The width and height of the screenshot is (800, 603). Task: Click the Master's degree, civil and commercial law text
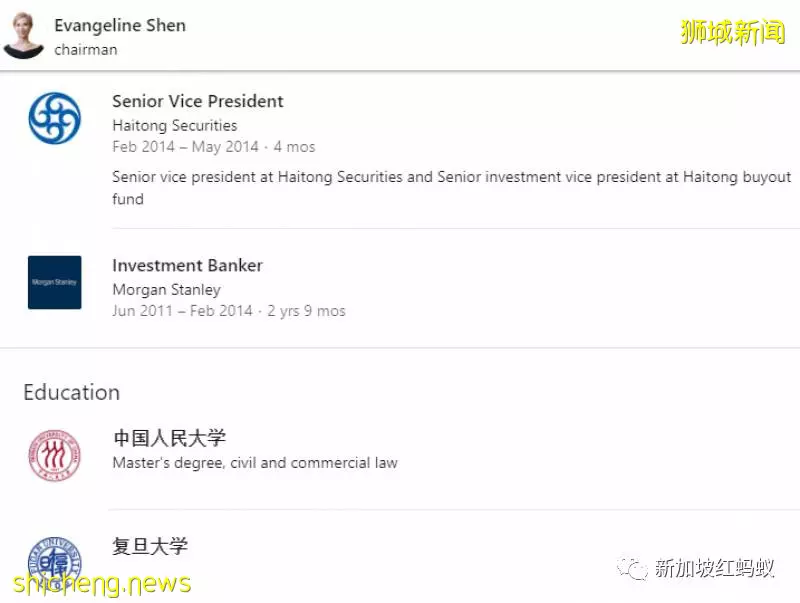coord(255,463)
